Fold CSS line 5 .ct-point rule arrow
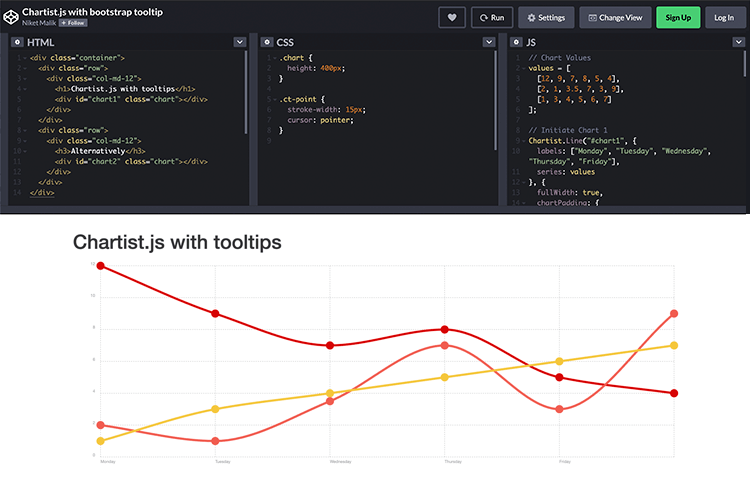The width and height of the screenshot is (750, 500). click(275, 100)
